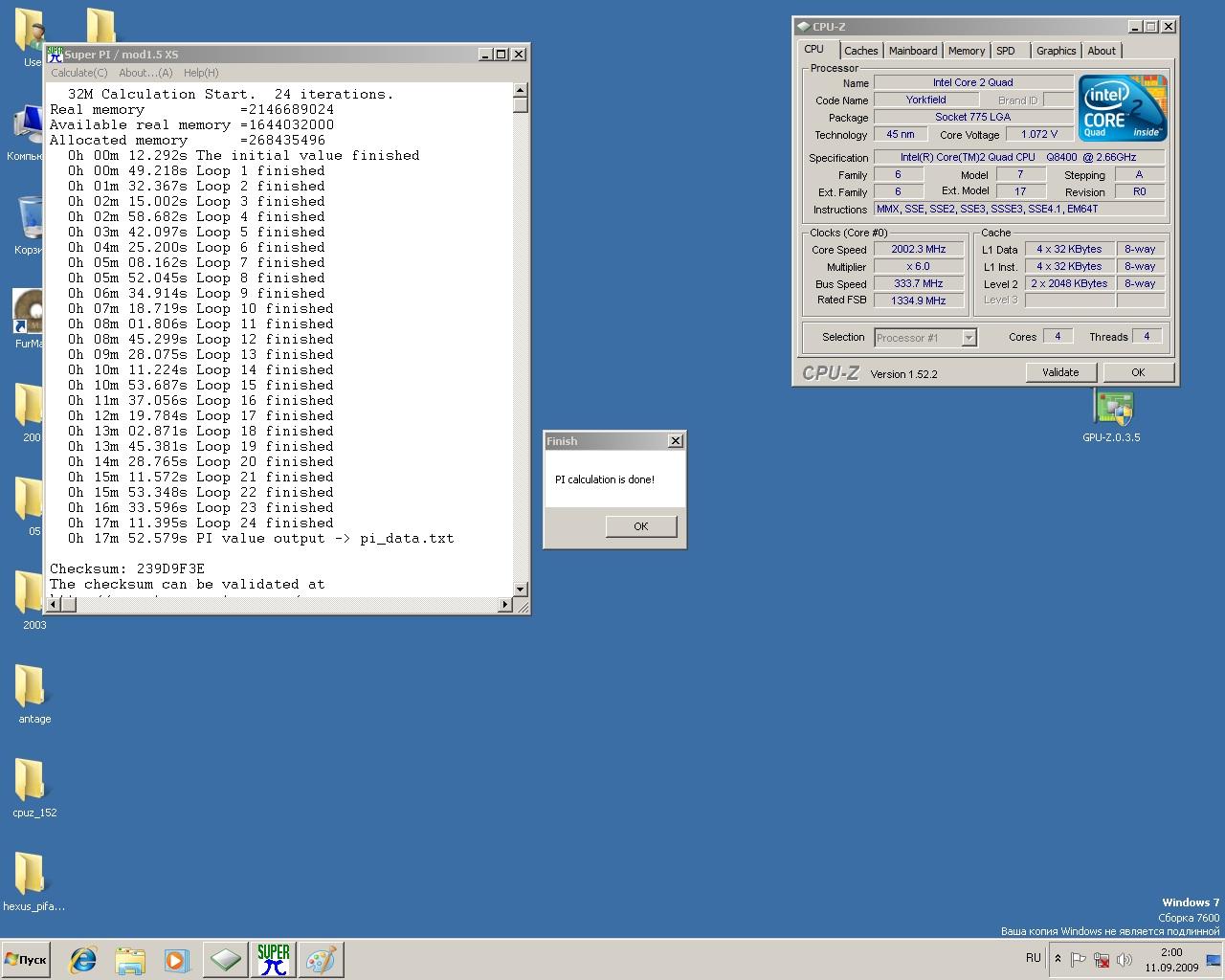
Task: Click the Cores value field
Action: (1058, 336)
